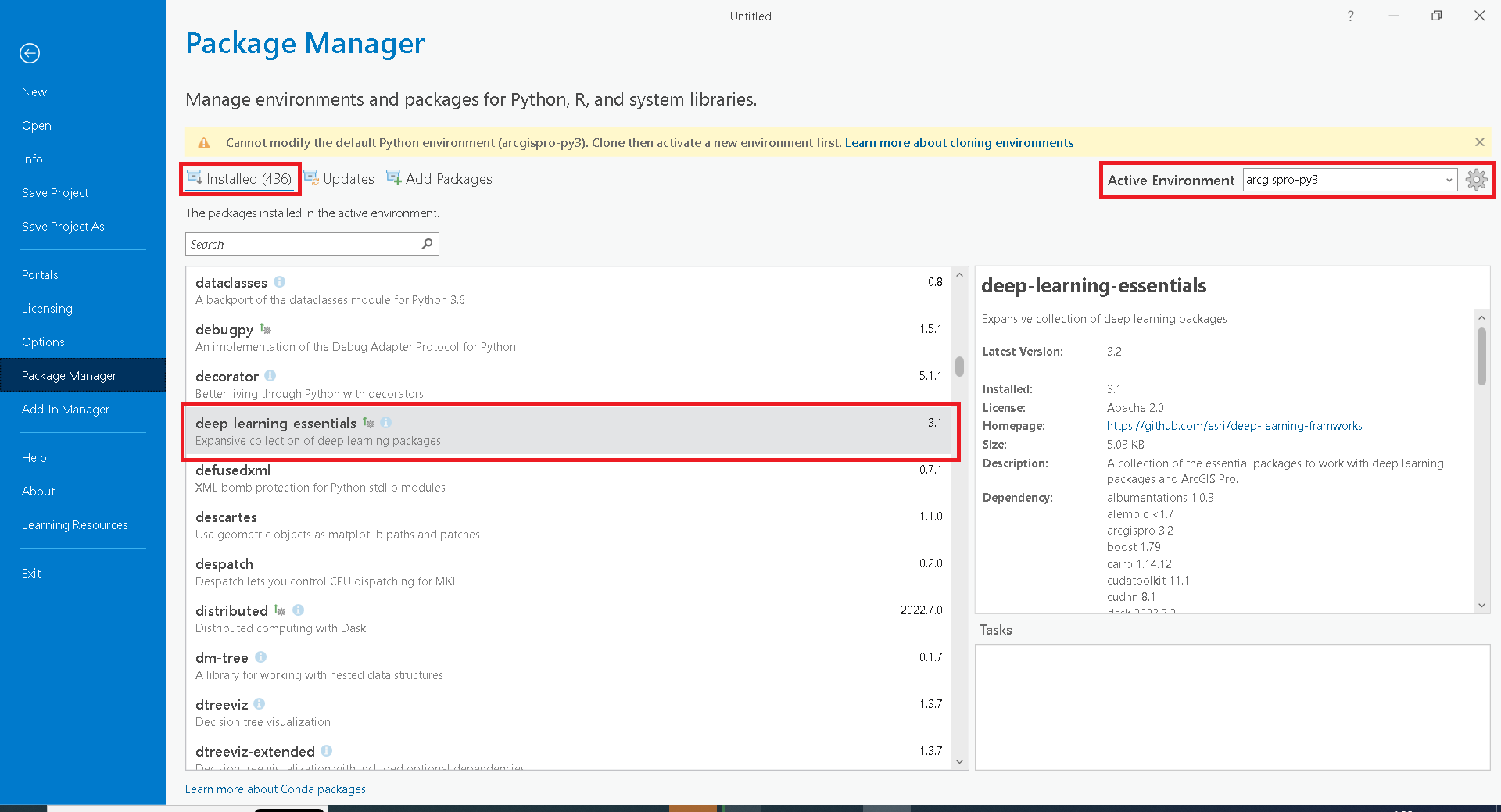Screen dimensions: 1501x812
Task: Open the Add-In Manager menu item
Action: (x=66, y=410)
